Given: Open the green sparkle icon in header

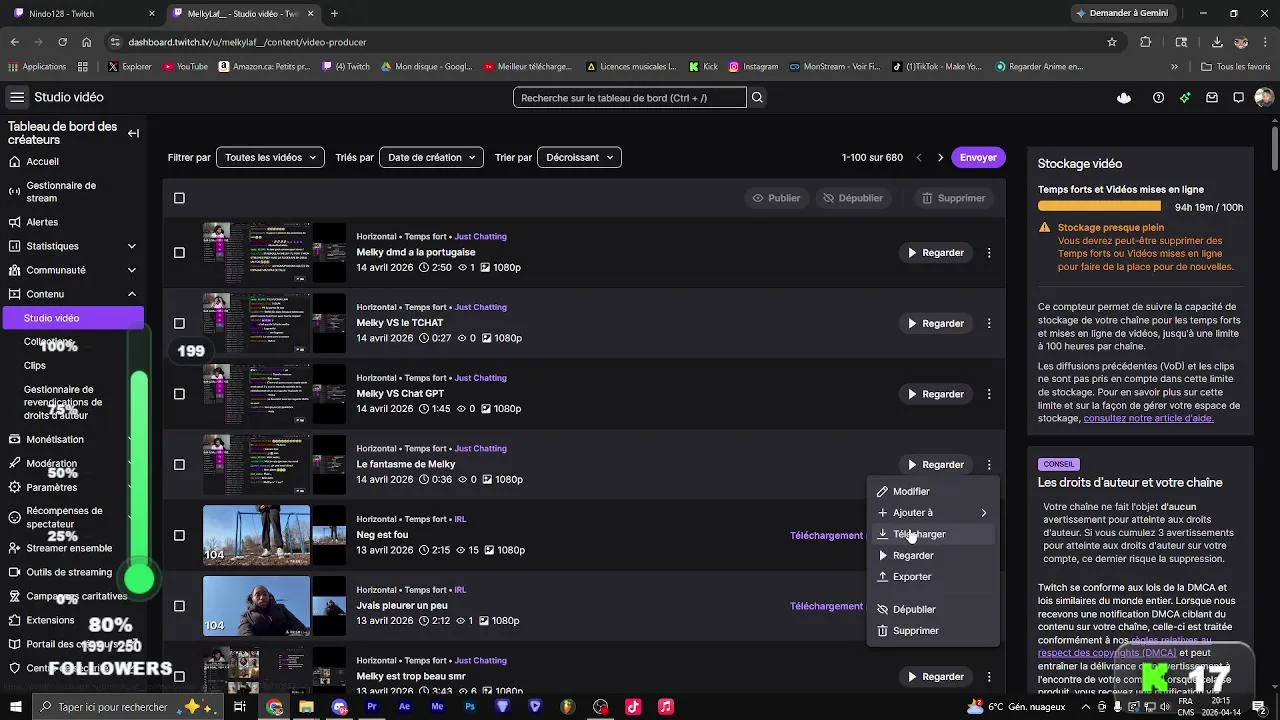Looking at the screenshot, I should (1185, 98).
